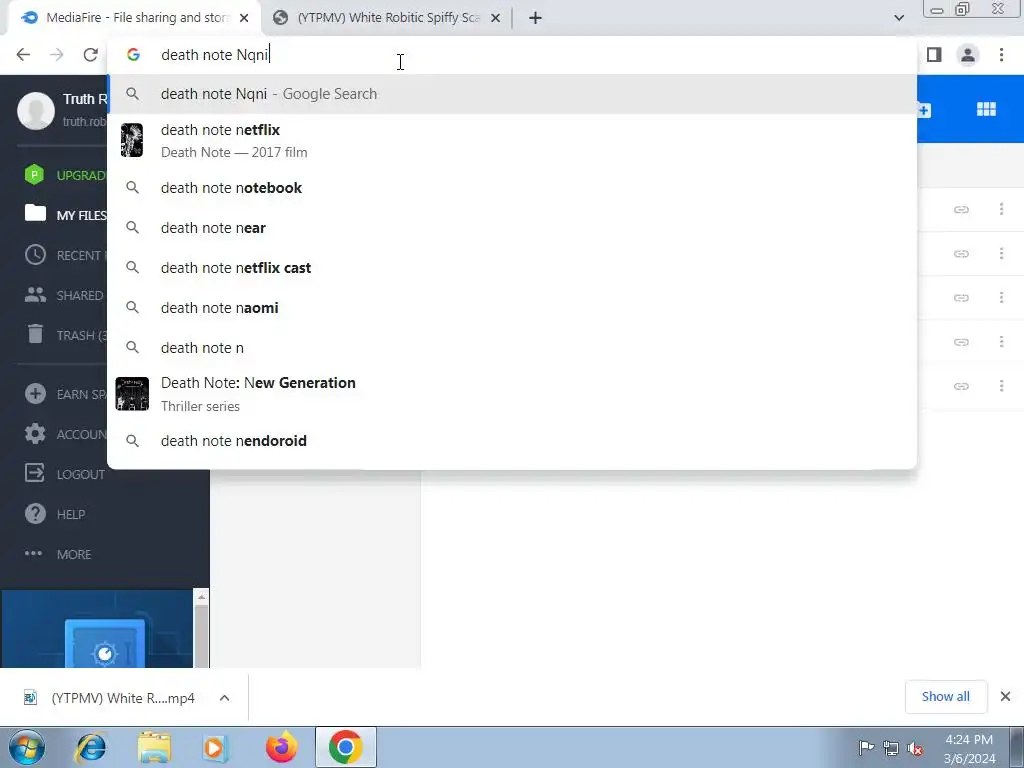The height and width of the screenshot is (768, 1024).
Task: Choose the 'death note notebook' suggestion
Action: pos(511,188)
